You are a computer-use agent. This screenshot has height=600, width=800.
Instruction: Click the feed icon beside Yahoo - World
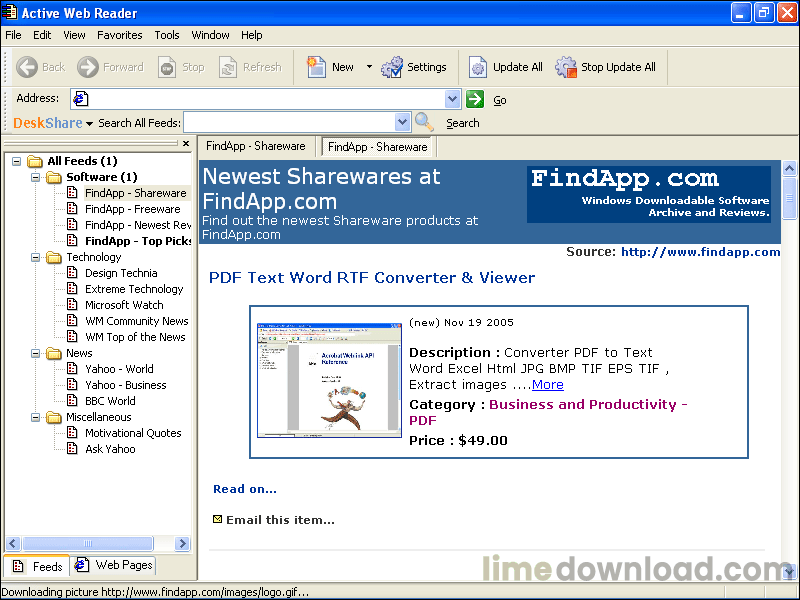[x=72, y=369]
